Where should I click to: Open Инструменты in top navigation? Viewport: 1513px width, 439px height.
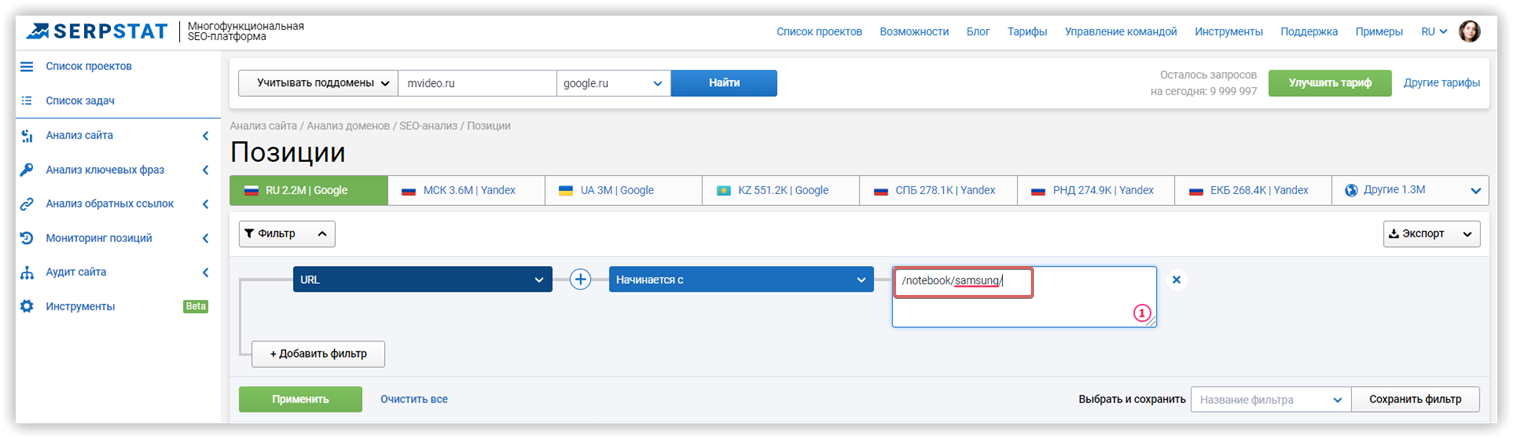pos(1229,32)
